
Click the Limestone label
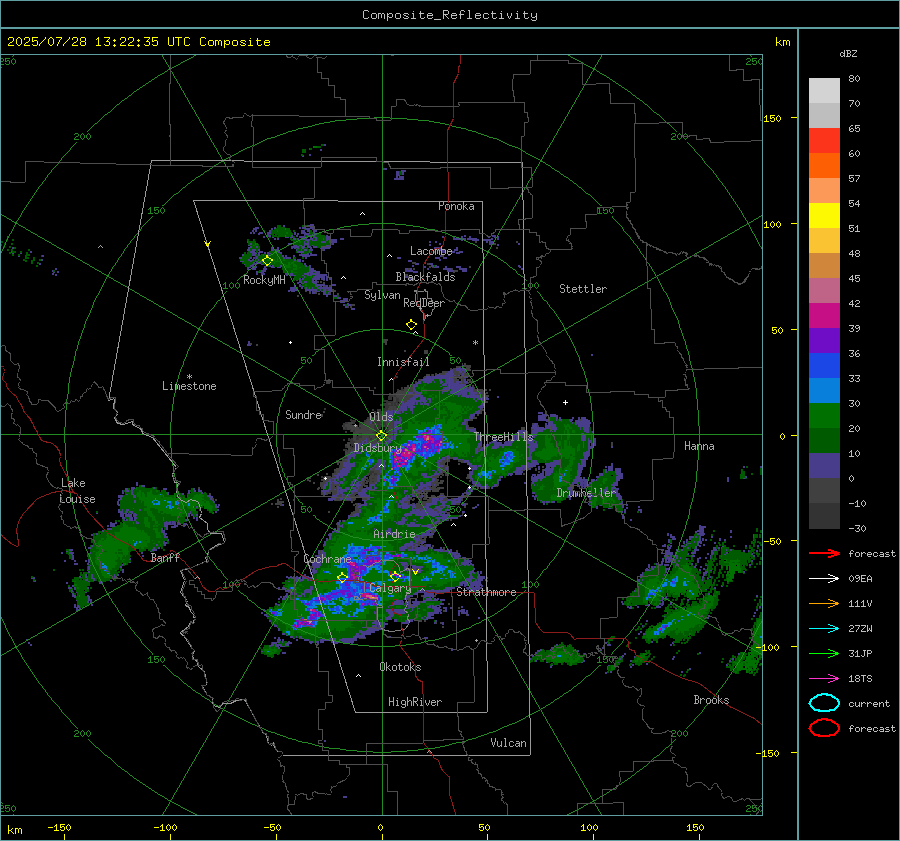(189, 386)
